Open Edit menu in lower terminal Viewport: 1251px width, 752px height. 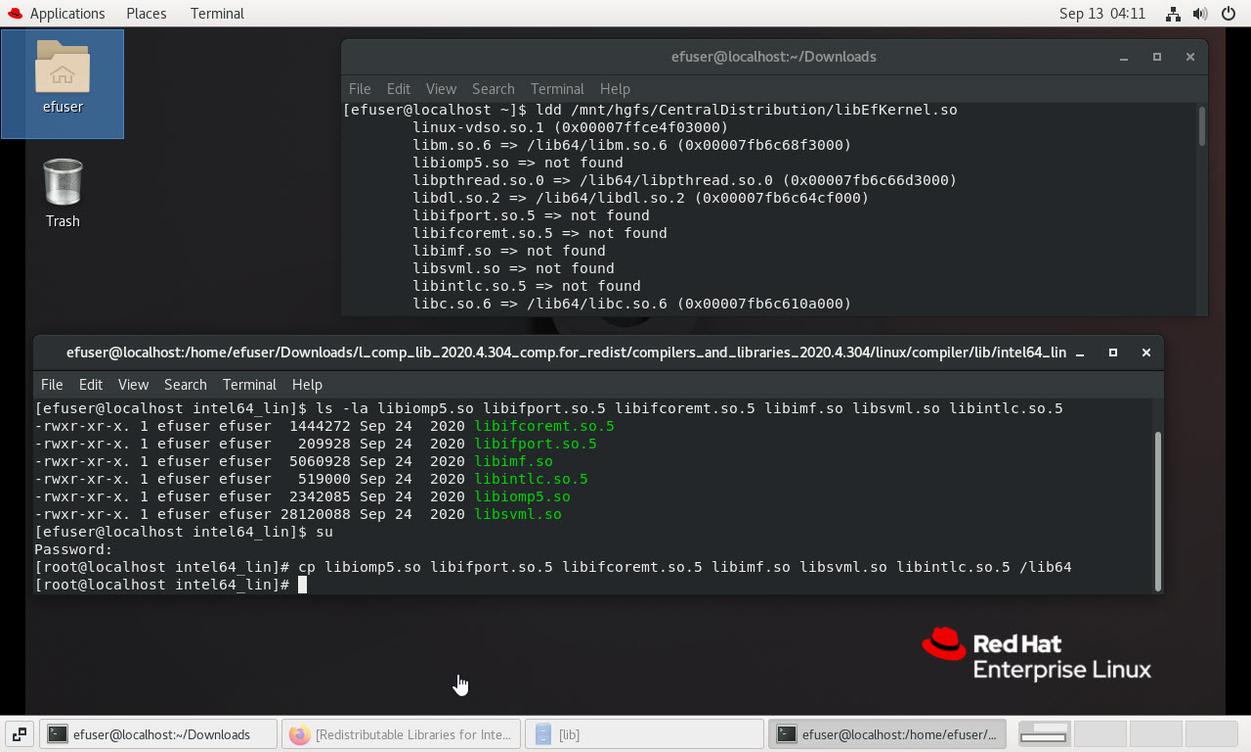(91, 384)
